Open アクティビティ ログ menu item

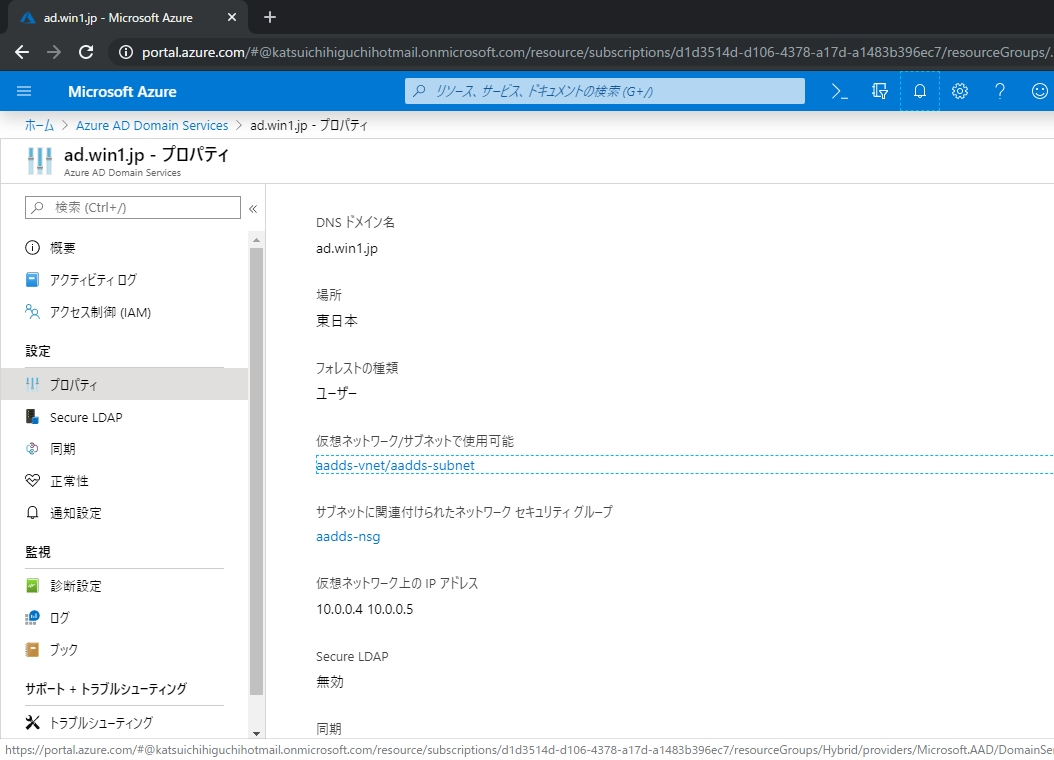pos(125,280)
